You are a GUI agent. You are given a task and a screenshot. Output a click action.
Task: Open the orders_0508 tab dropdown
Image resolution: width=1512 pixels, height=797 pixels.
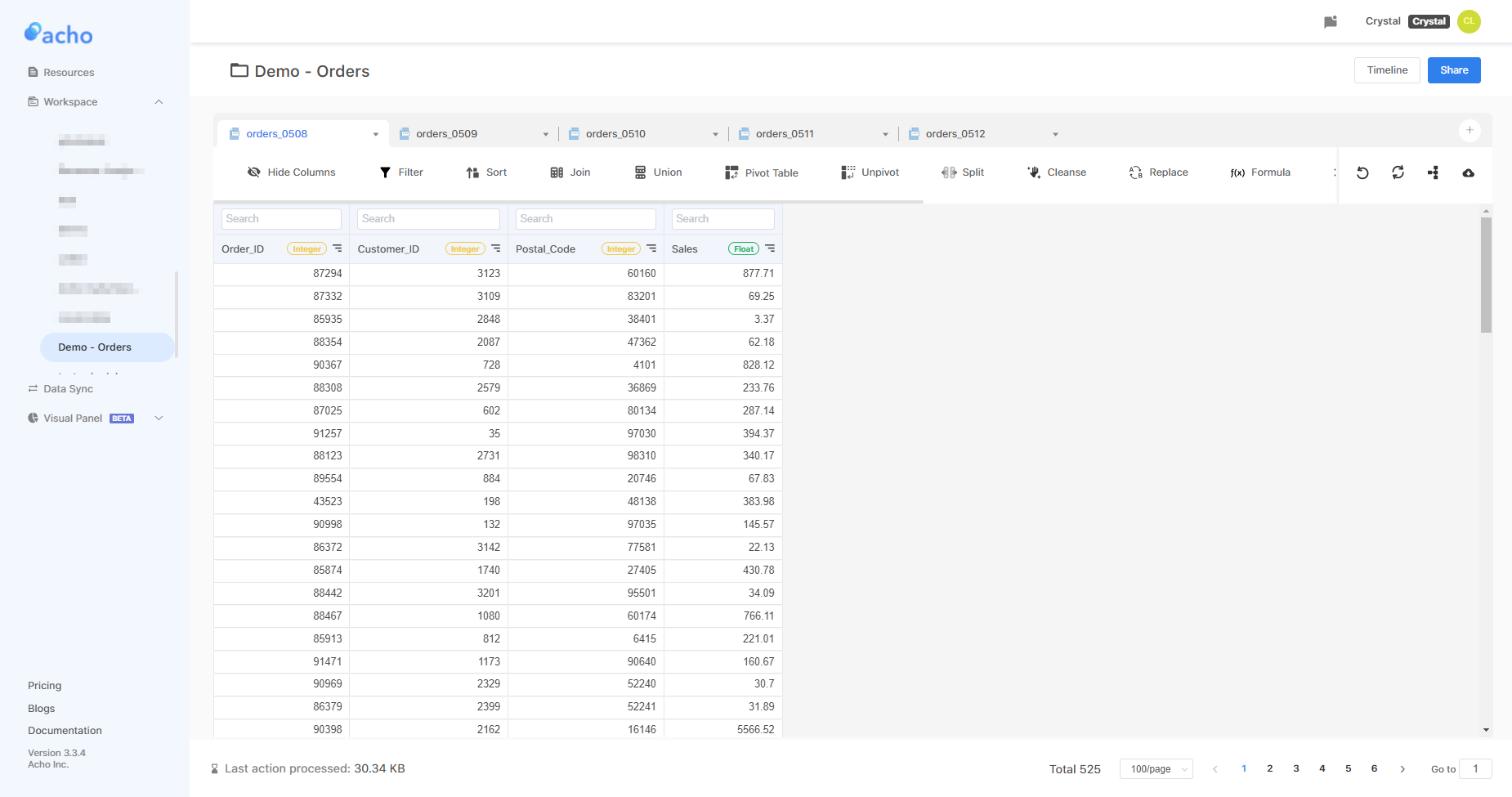point(376,133)
